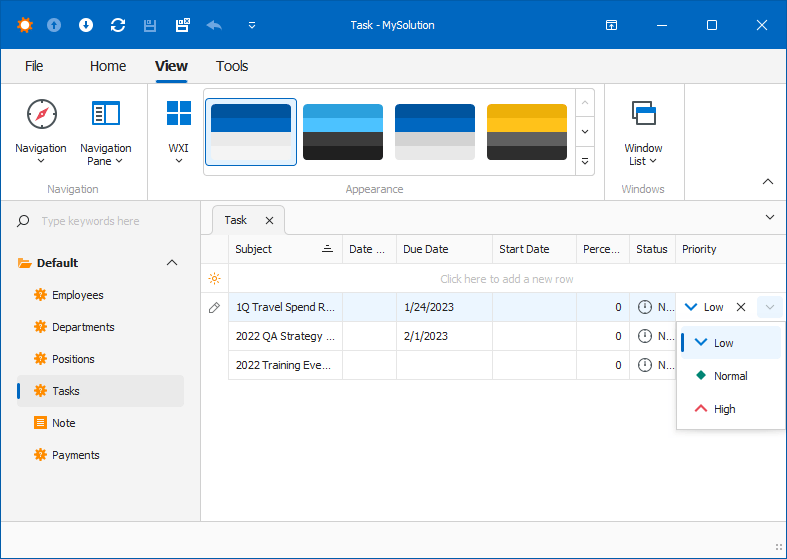Click the new row star indicator icon

click(214, 278)
